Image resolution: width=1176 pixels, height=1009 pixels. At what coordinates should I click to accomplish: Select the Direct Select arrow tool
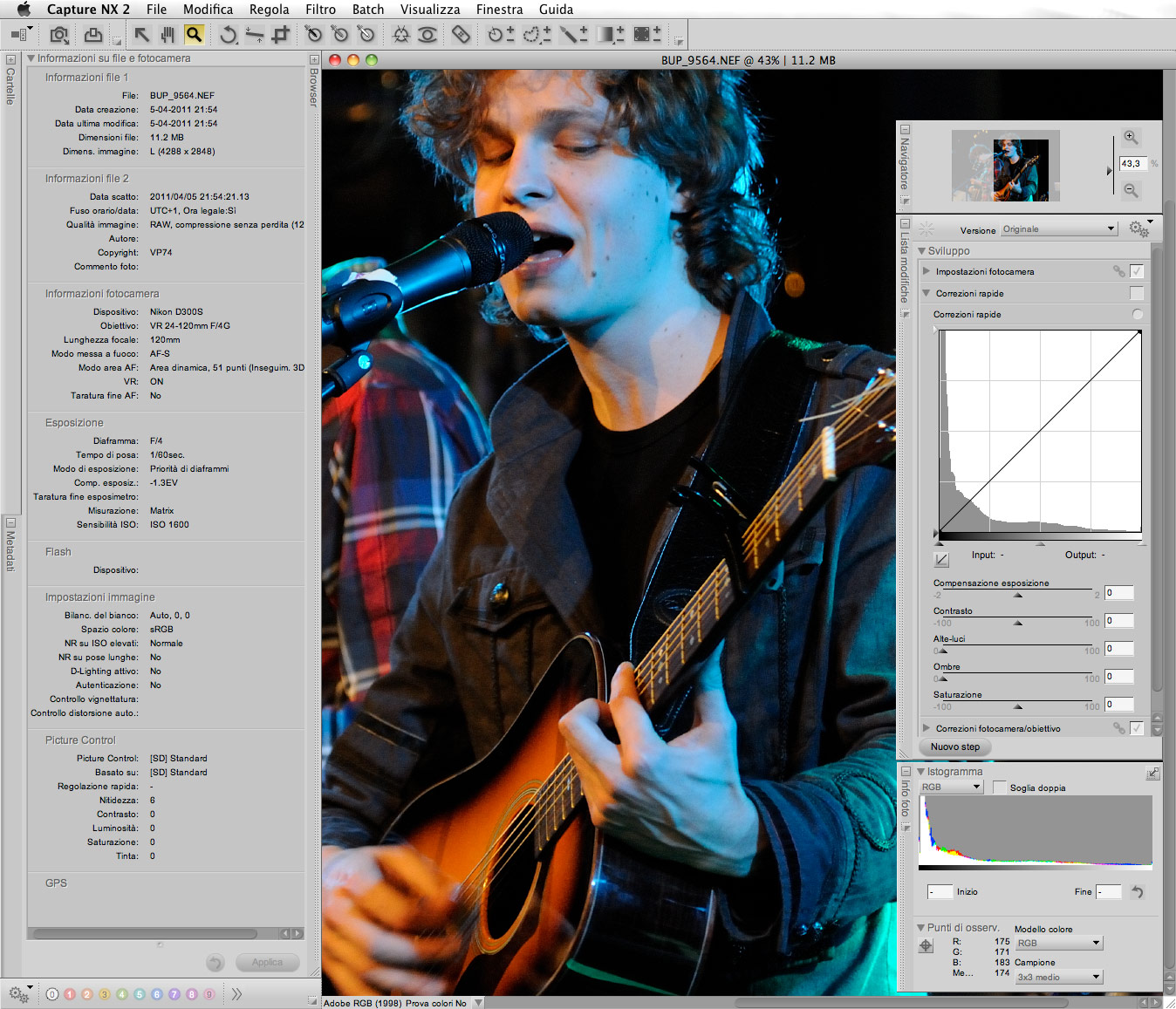141,34
